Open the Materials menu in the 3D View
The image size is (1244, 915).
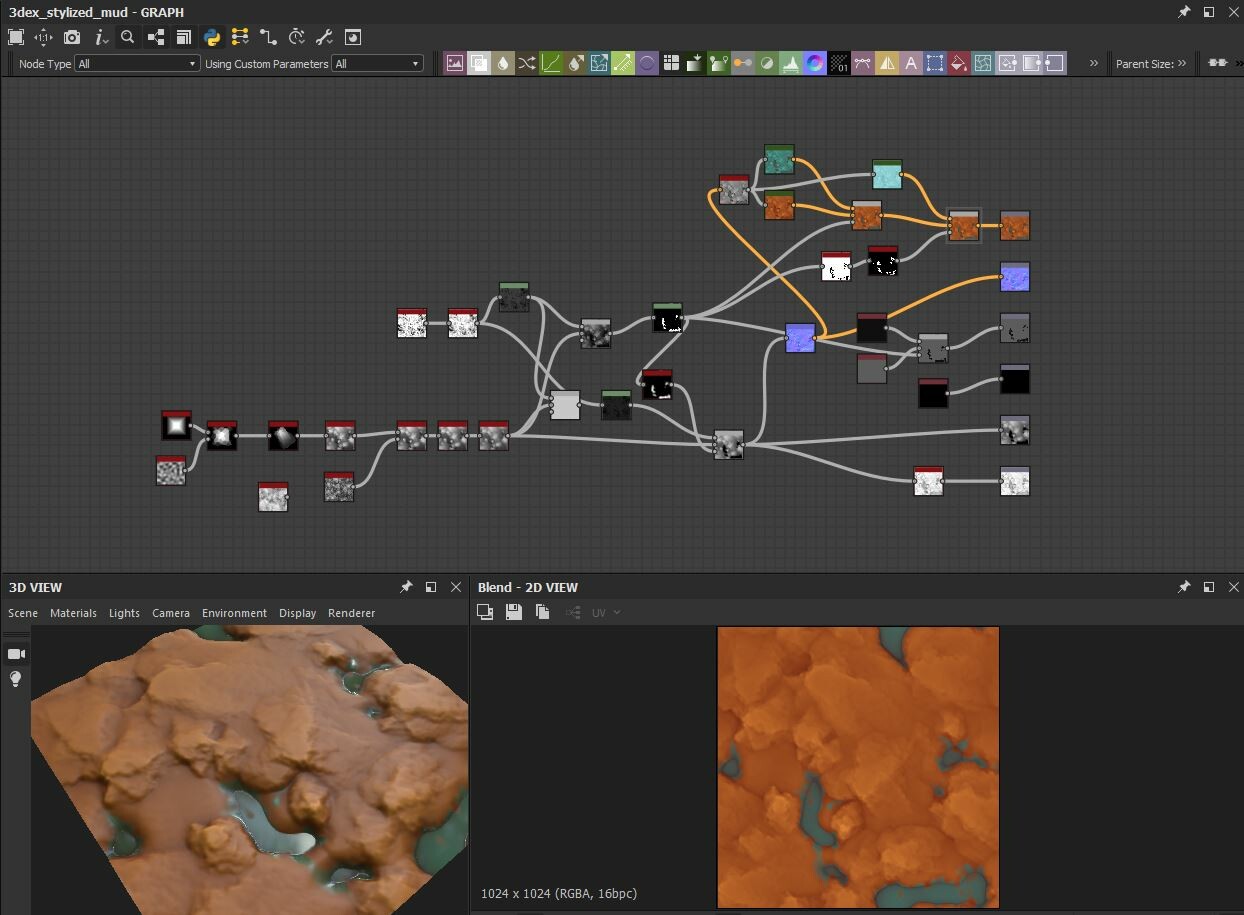pyautogui.click(x=73, y=613)
